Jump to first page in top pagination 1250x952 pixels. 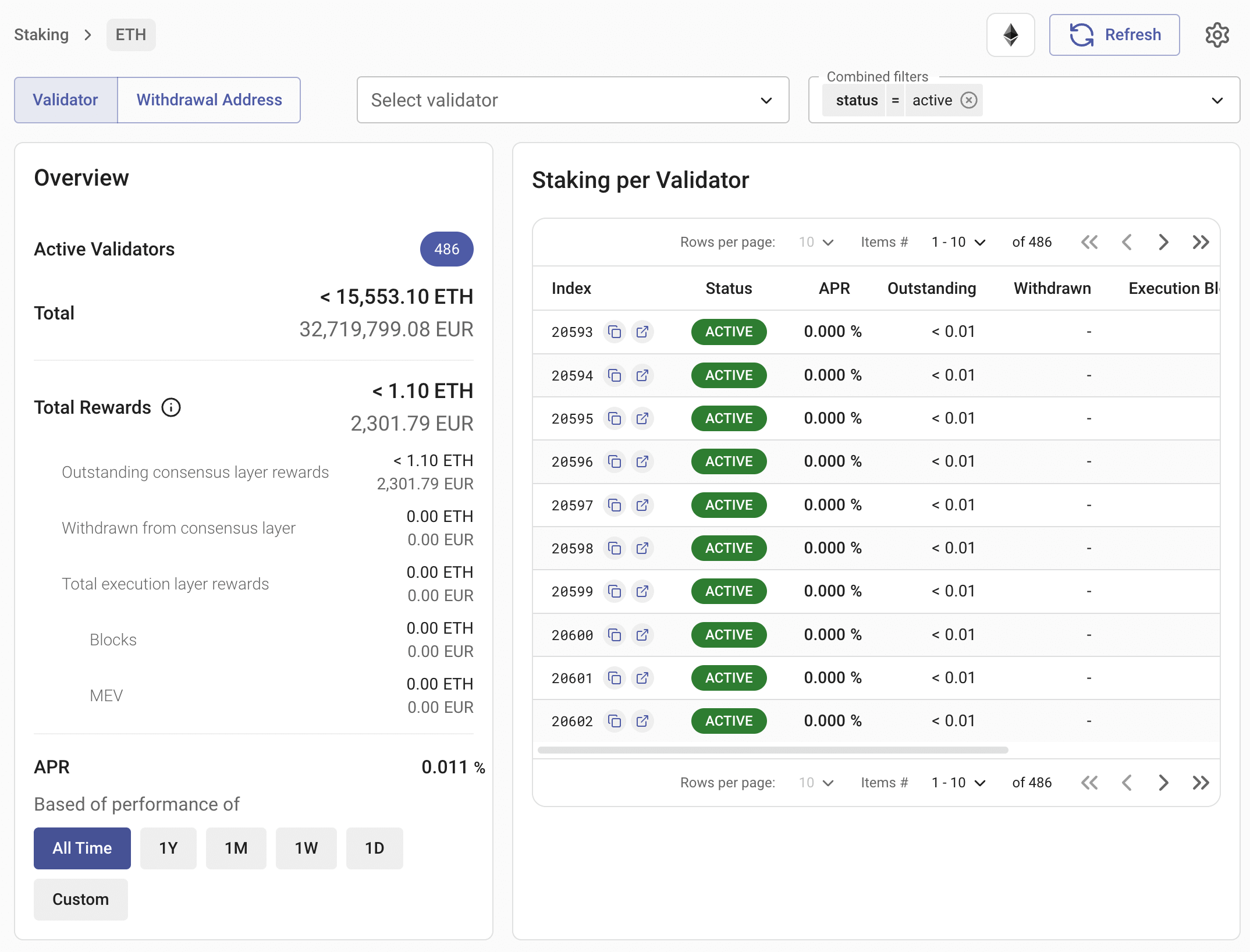pos(1089,242)
